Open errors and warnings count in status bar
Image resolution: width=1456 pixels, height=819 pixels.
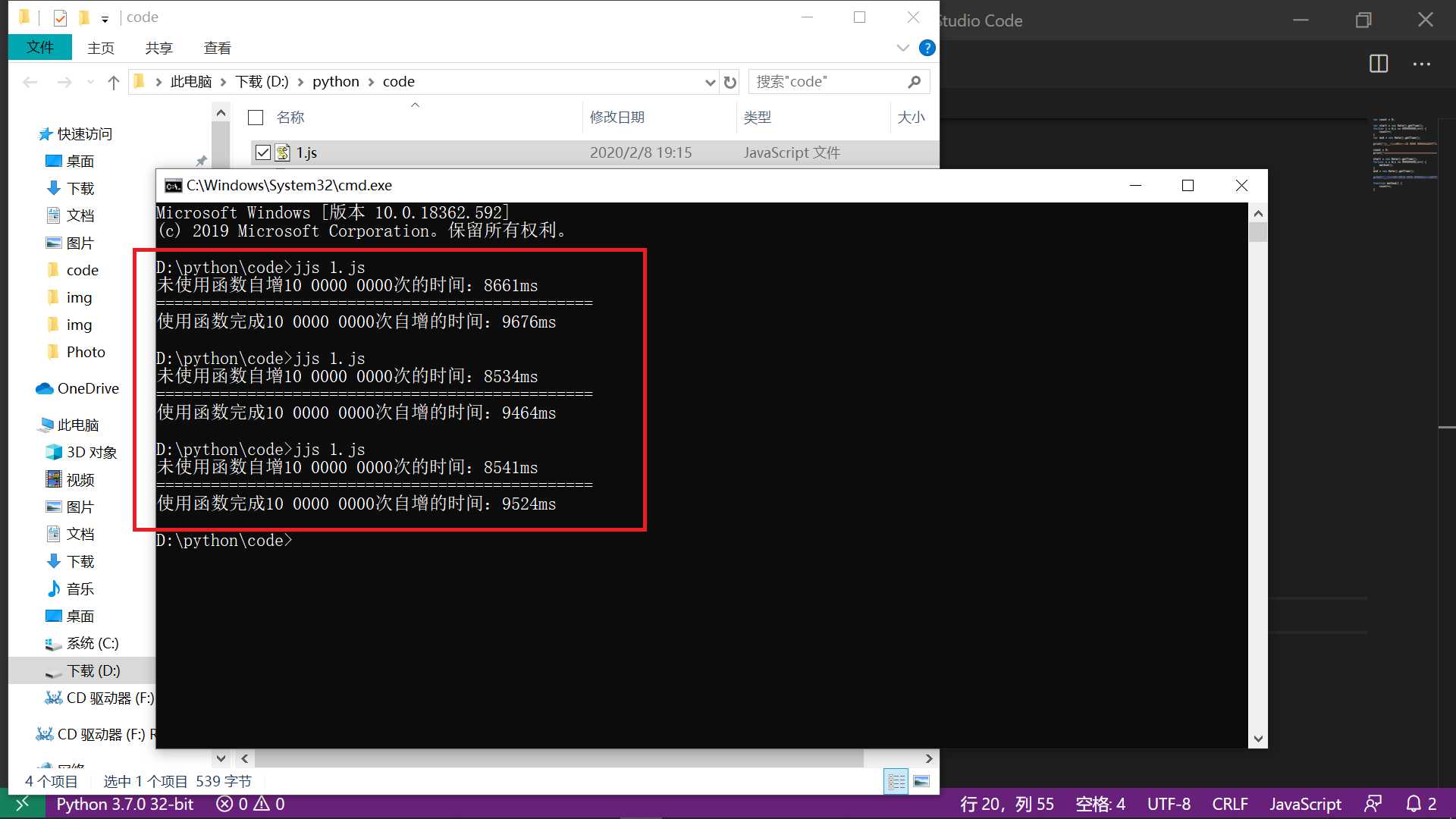(250, 804)
